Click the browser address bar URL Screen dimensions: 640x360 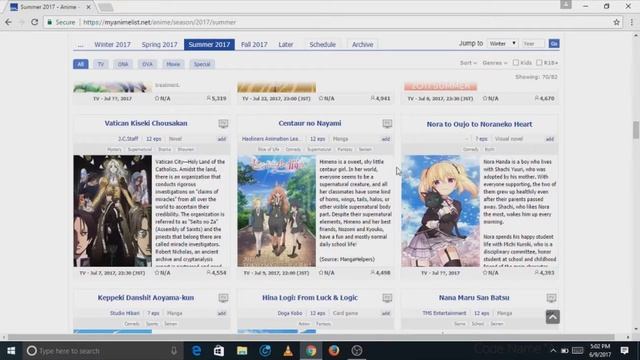159,22
